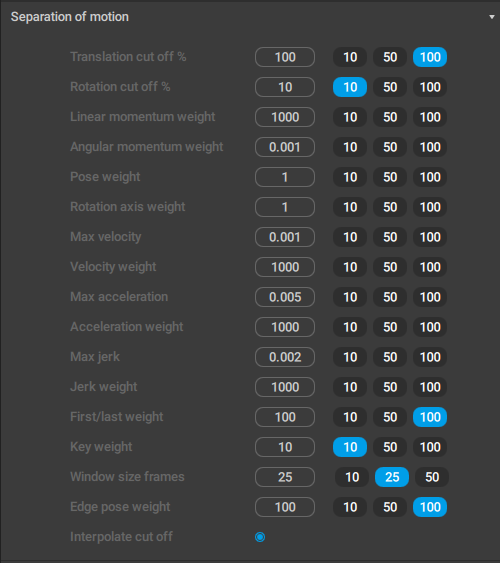The width and height of the screenshot is (500, 563).
Task: Select 100 preset for Key weight
Action: pyautogui.click(x=430, y=447)
